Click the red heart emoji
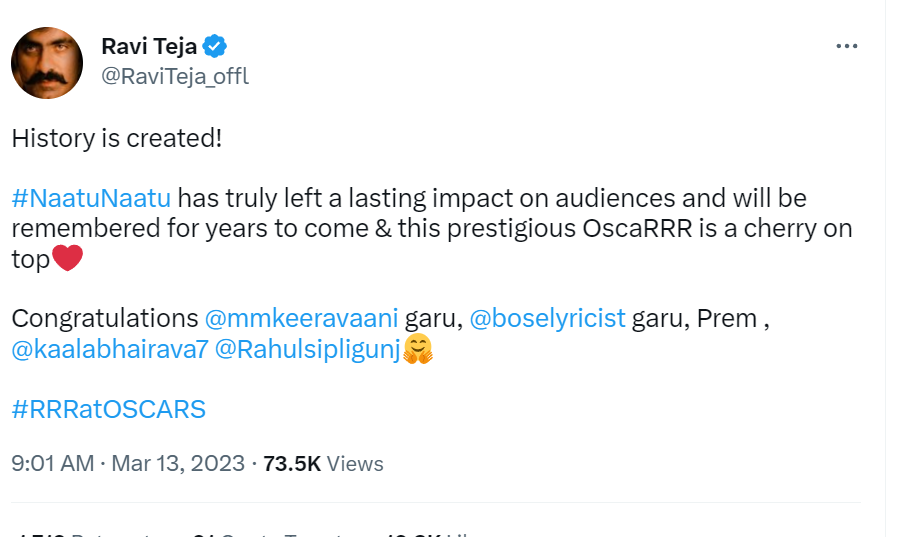The height and width of the screenshot is (537, 907). [66, 259]
